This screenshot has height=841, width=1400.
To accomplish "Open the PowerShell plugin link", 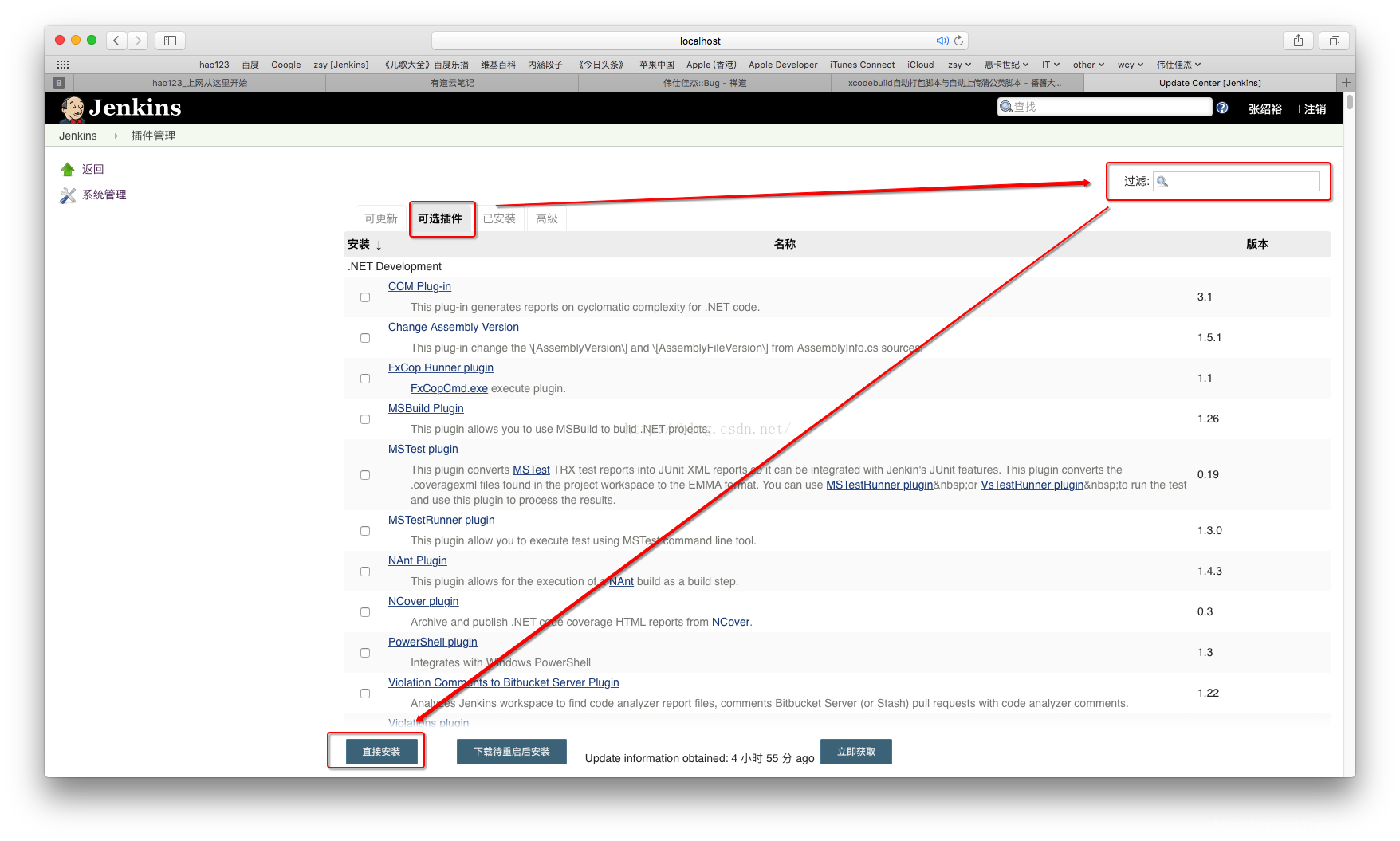I will [x=433, y=642].
